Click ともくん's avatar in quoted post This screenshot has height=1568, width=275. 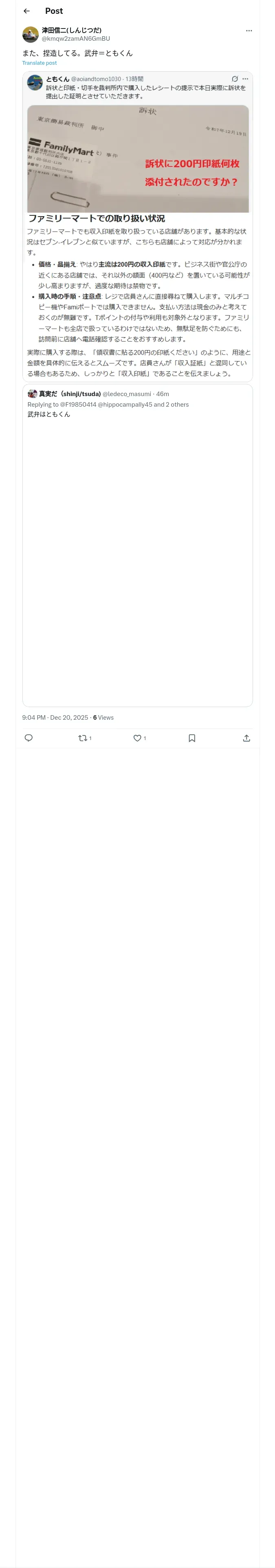[35, 83]
